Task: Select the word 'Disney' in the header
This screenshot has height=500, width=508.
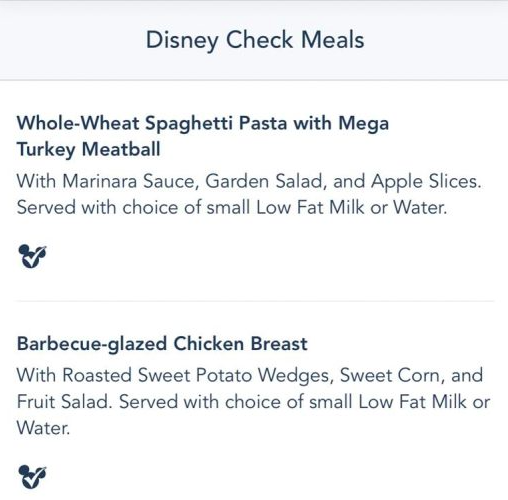Action: click(182, 41)
